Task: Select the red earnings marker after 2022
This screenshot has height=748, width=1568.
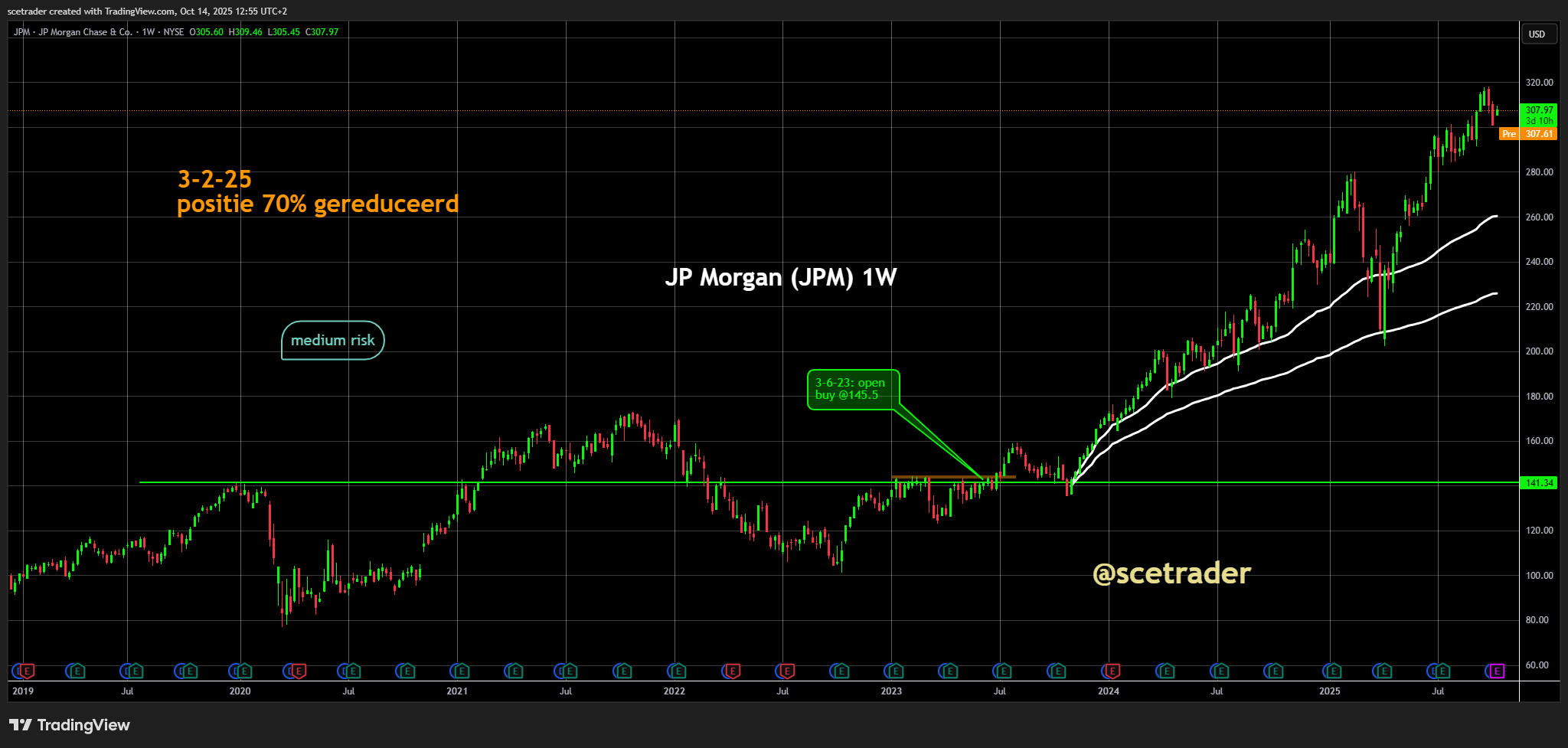Action: 733,671
